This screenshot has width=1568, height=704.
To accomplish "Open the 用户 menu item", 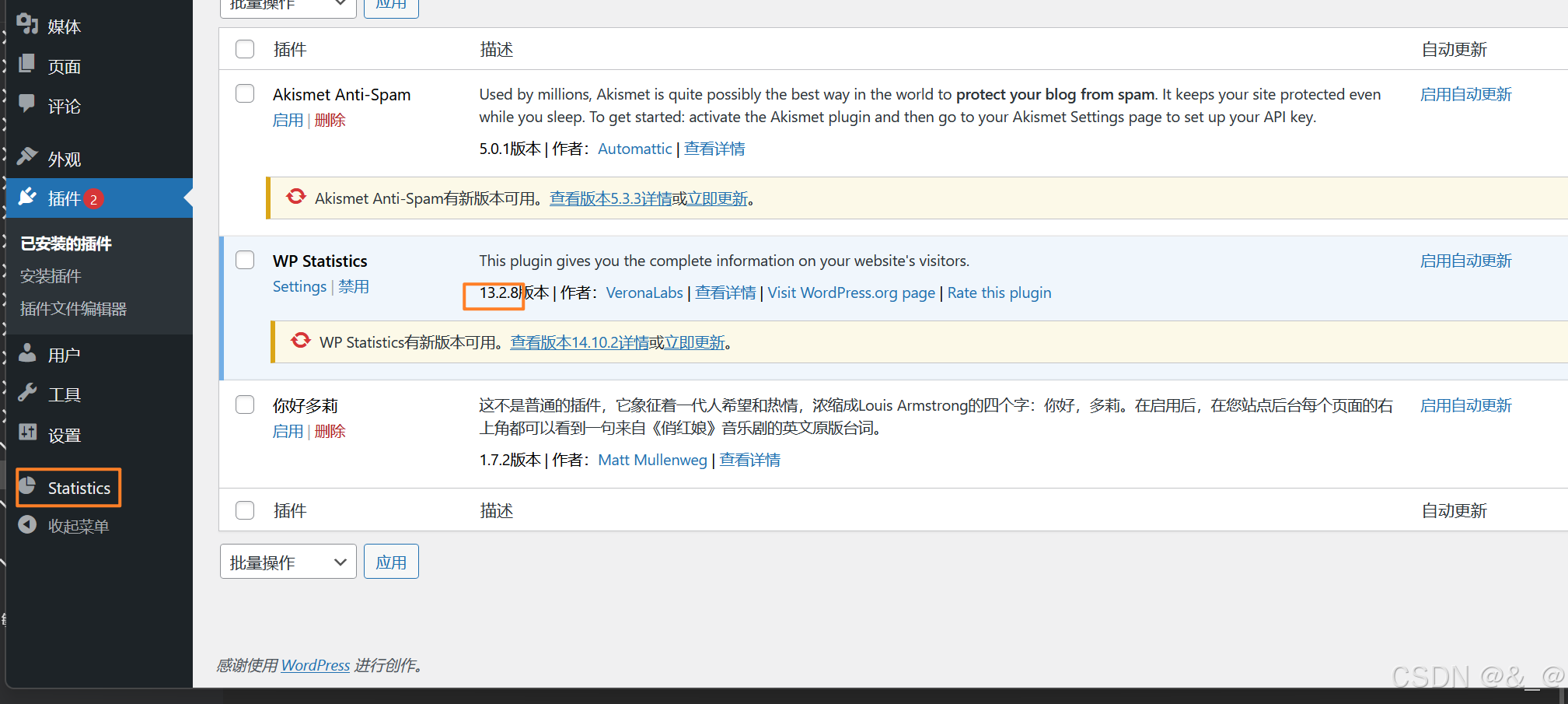I will pyautogui.click(x=65, y=356).
